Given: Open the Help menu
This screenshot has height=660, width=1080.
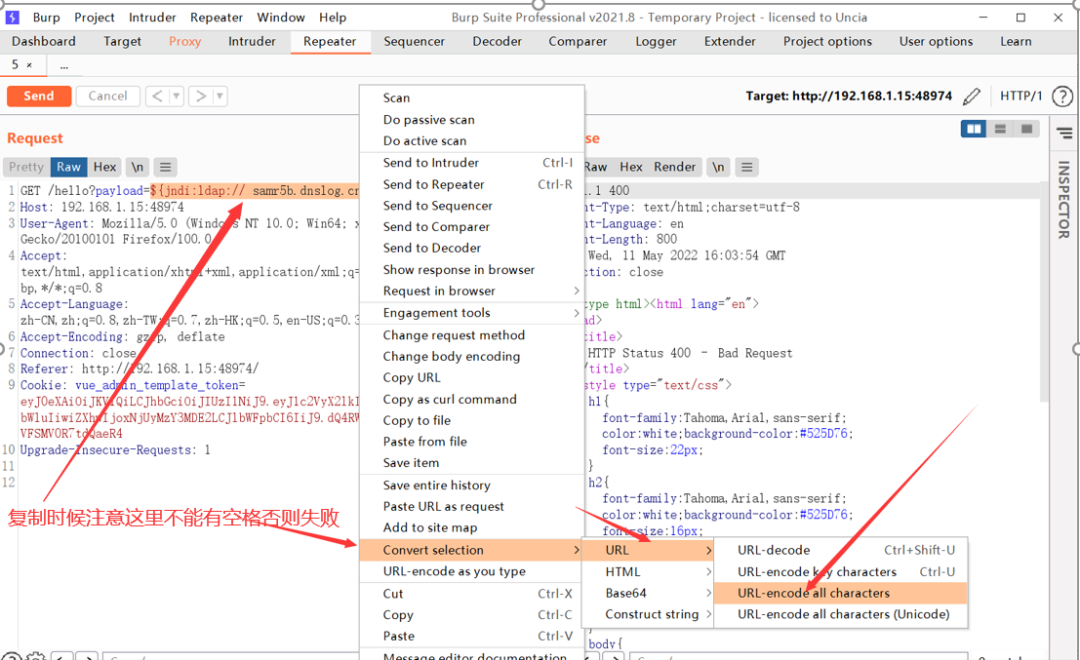Looking at the screenshot, I should [x=333, y=17].
